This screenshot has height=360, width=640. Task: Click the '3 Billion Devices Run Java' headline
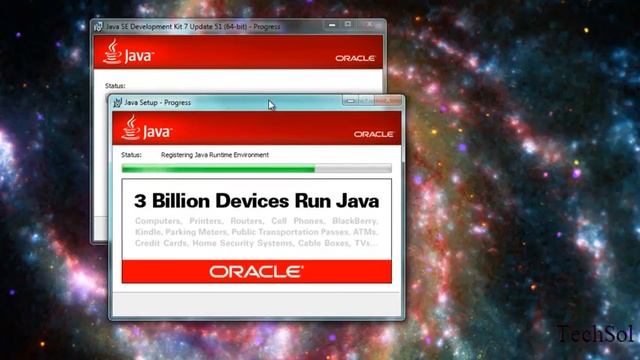(257, 201)
